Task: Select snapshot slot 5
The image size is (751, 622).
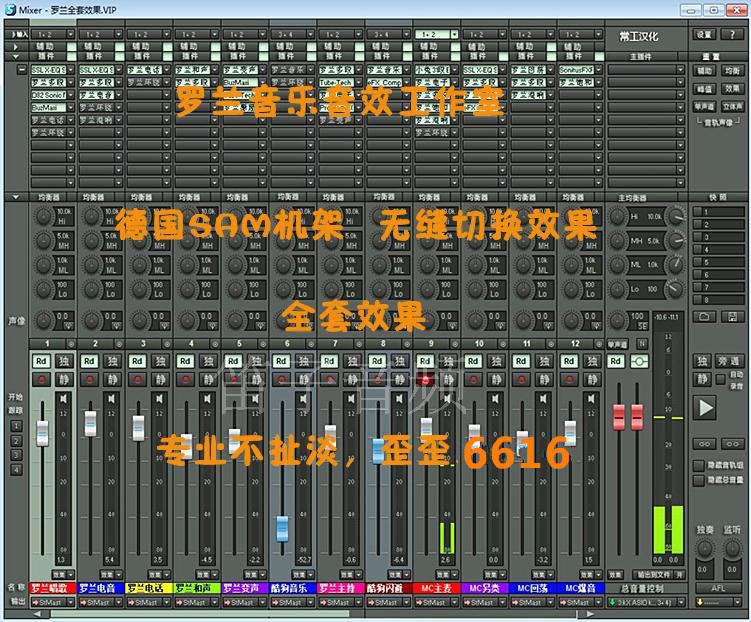Action: pyautogui.click(x=718, y=262)
